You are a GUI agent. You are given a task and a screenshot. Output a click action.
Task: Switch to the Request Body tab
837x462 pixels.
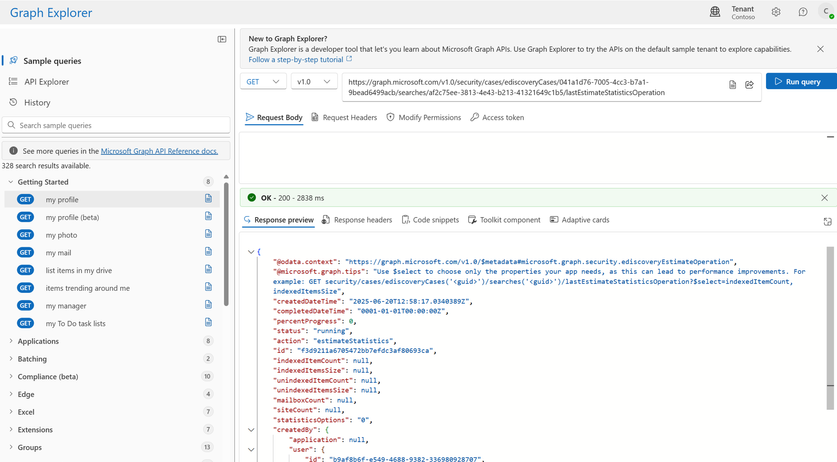(x=274, y=118)
